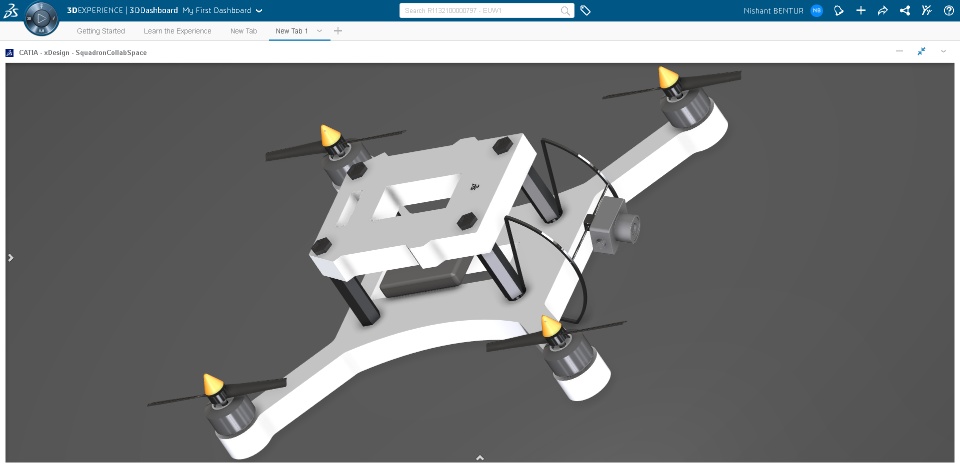Restore the widget with the collapse arrows icon
This screenshot has width=960, height=468.
coord(921,51)
